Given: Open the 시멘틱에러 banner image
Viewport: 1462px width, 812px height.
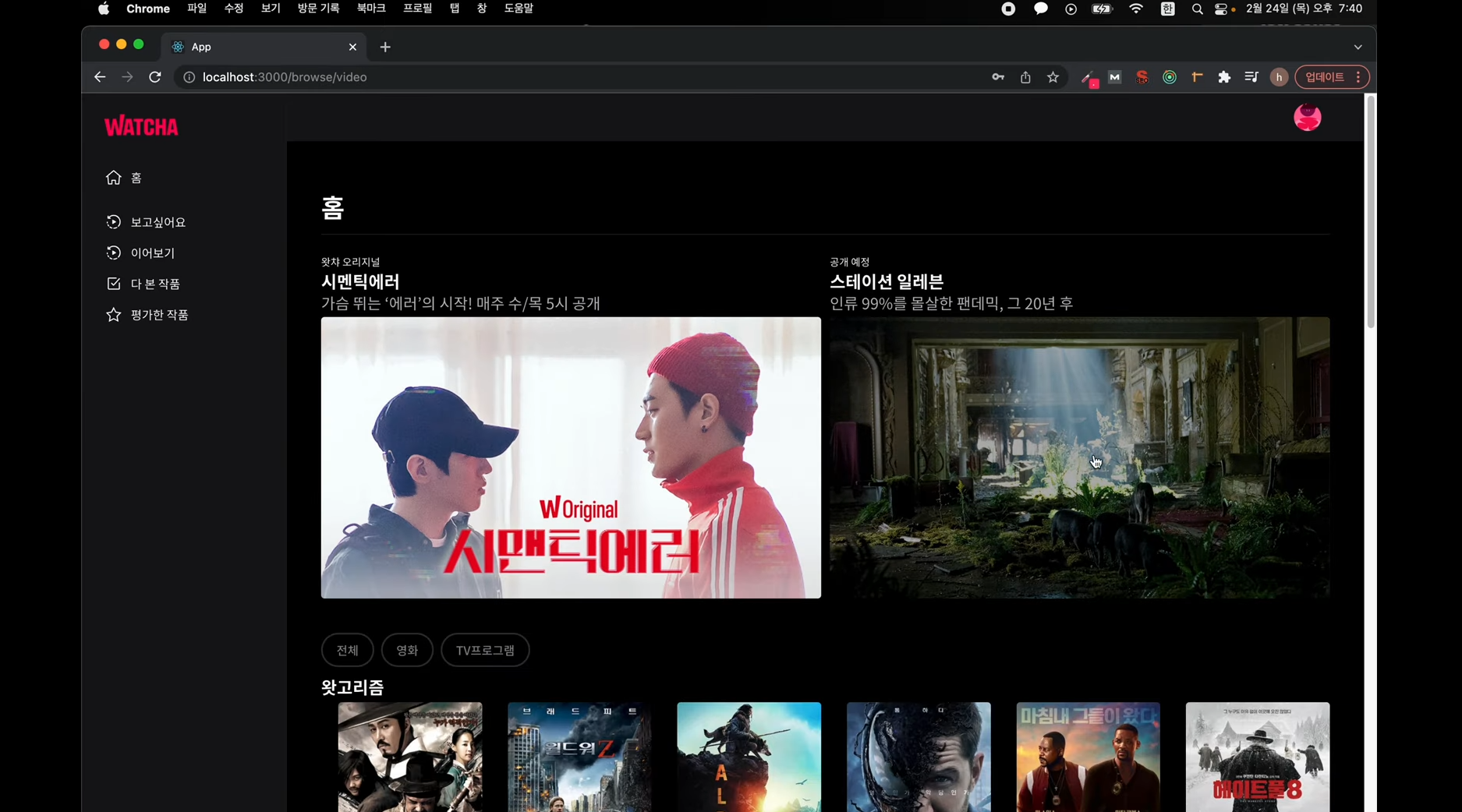Looking at the screenshot, I should (571, 457).
